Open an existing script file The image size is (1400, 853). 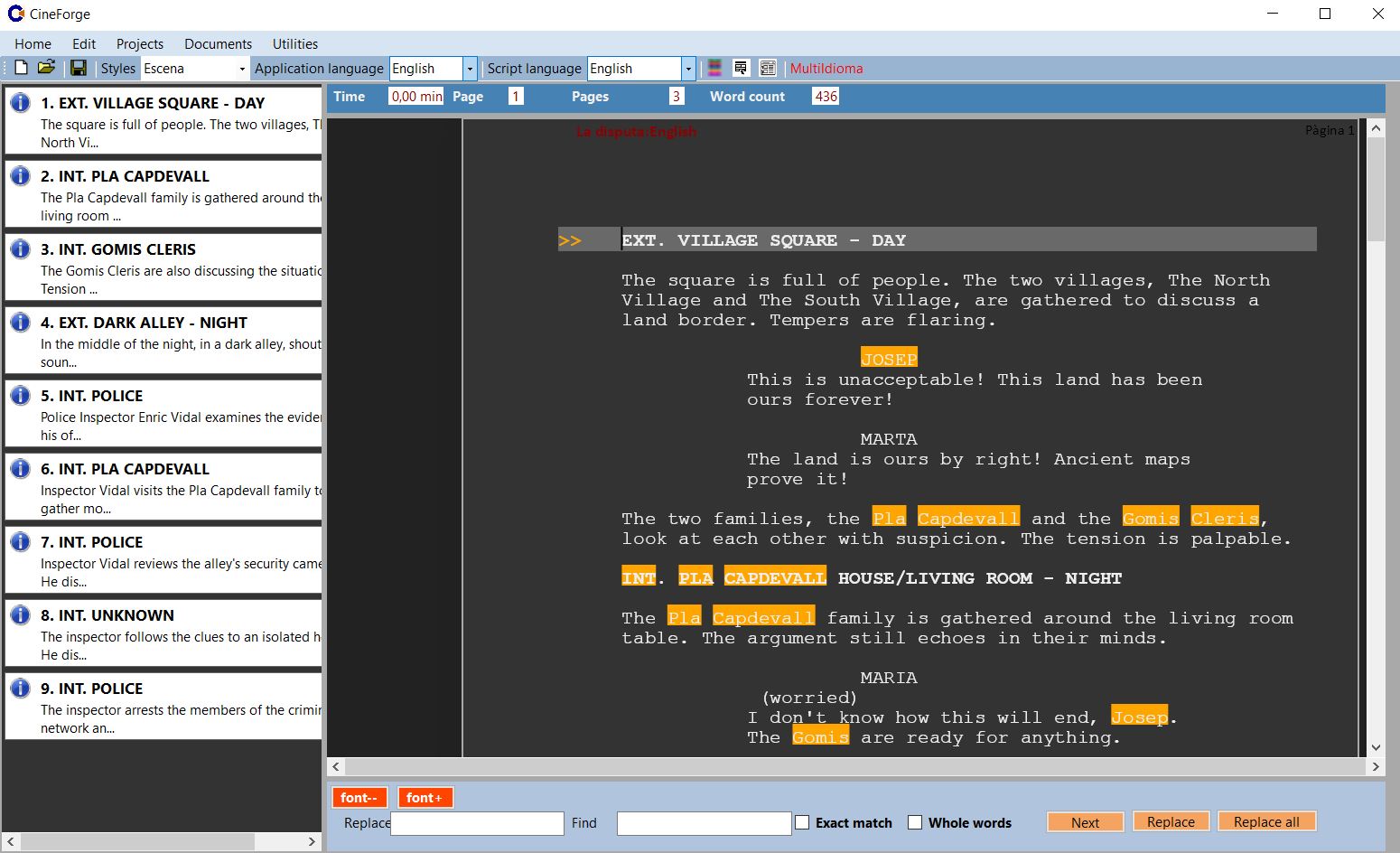(x=47, y=67)
